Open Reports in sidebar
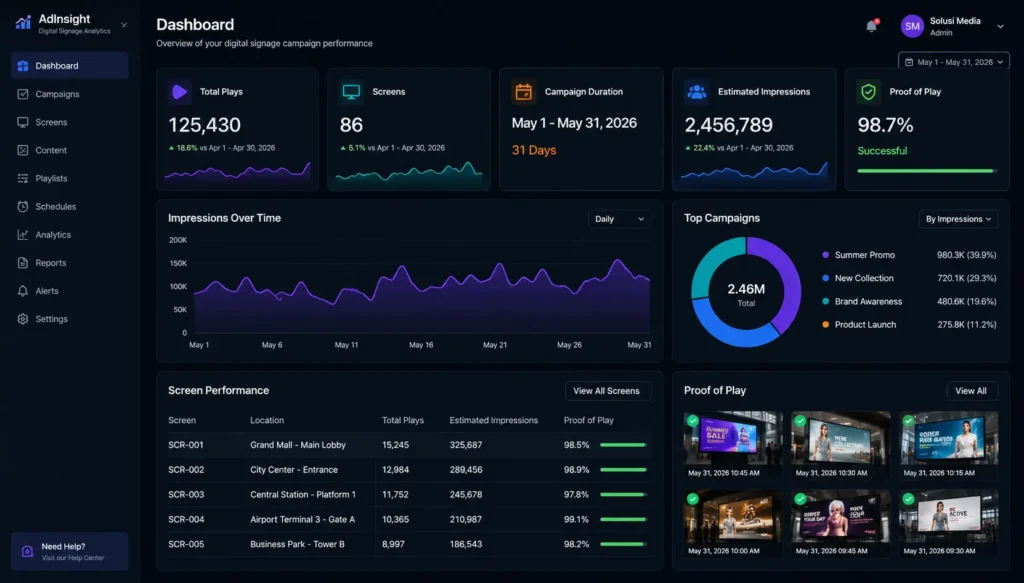This screenshot has width=1024, height=583. (x=70, y=262)
